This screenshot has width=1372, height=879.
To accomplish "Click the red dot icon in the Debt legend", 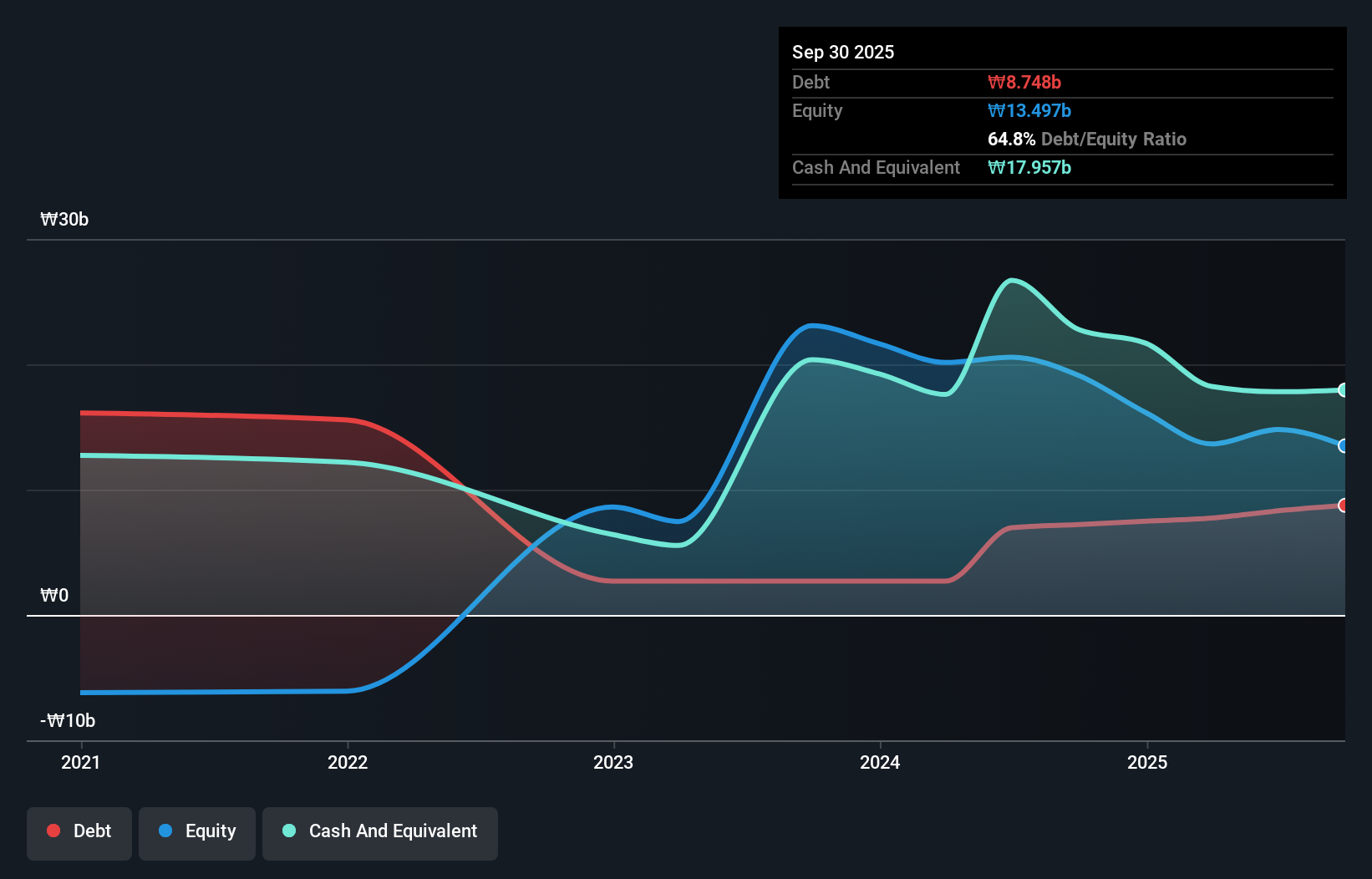I will (x=52, y=831).
